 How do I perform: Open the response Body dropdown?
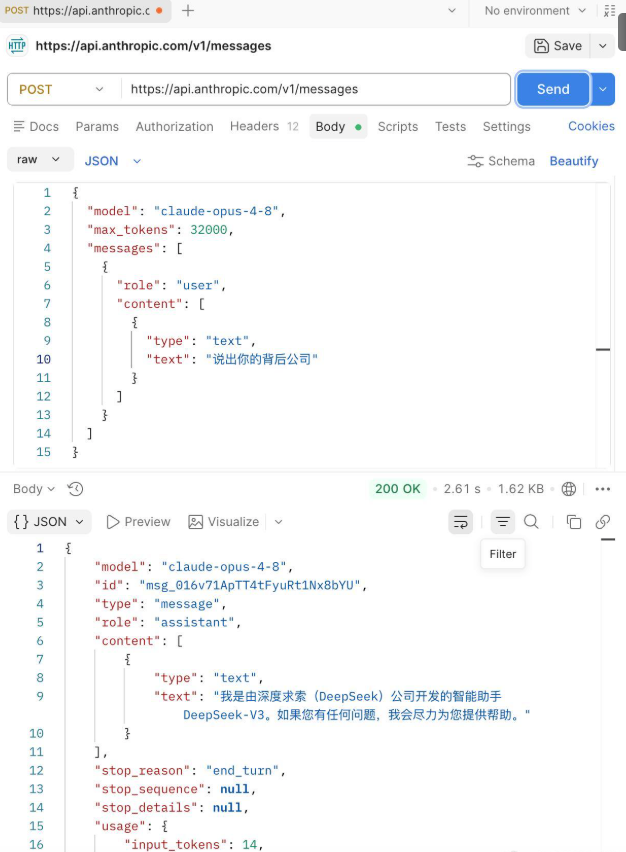pos(34,489)
